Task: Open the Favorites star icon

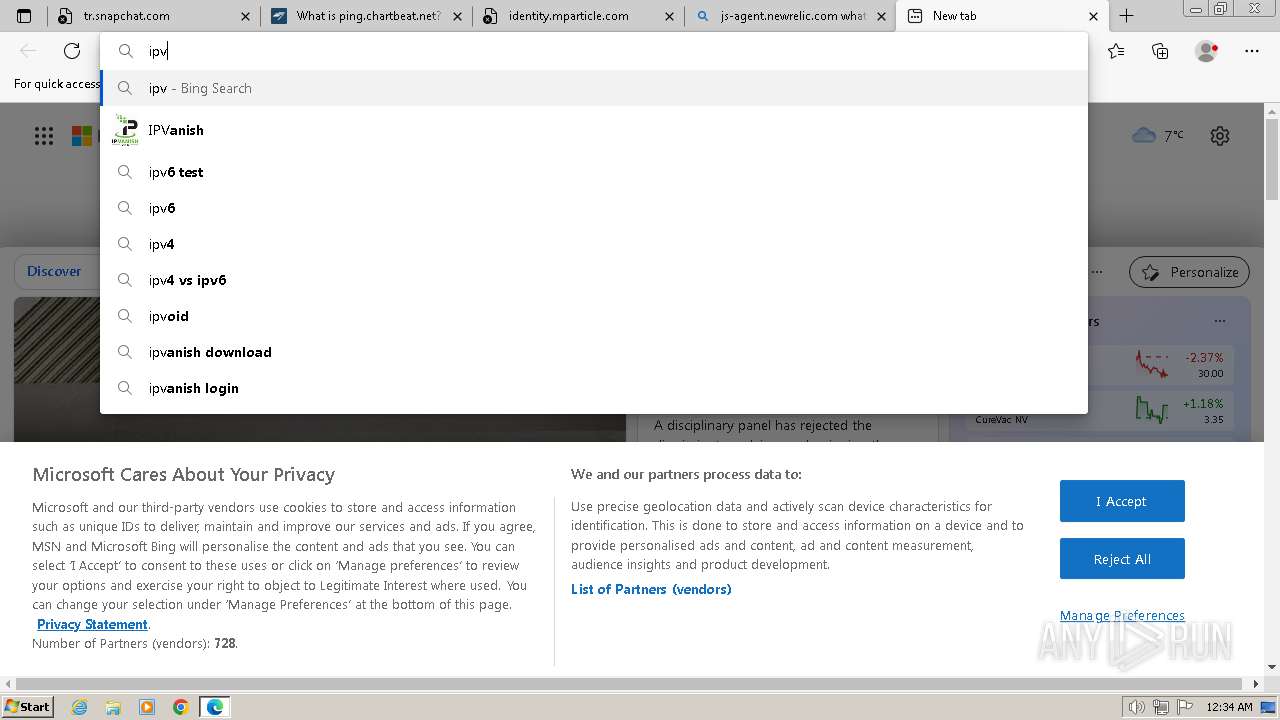Action: (1116, 51)
